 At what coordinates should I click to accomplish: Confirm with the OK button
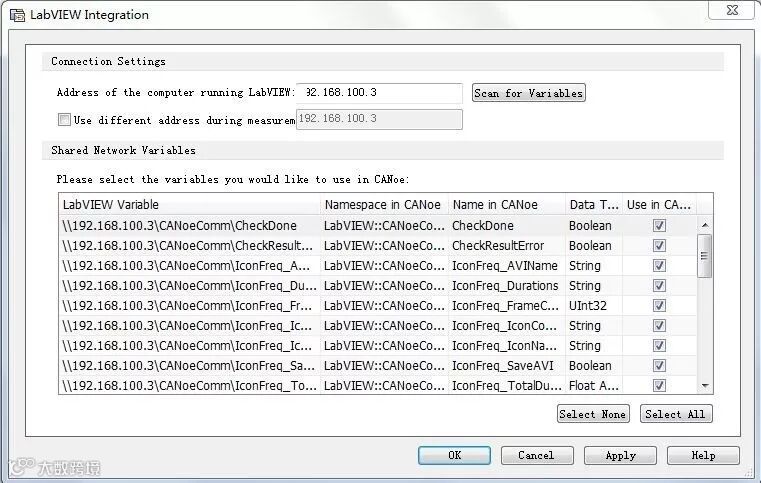[x=454, y=455]
